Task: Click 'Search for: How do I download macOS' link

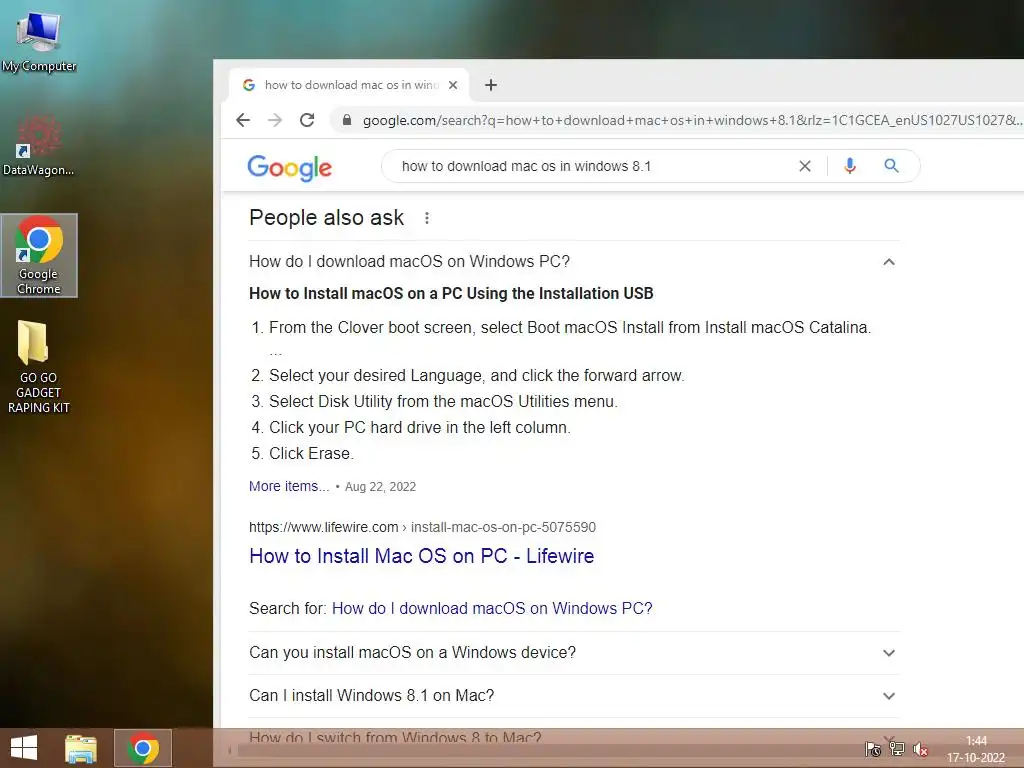Action: [x=492, y=608]
